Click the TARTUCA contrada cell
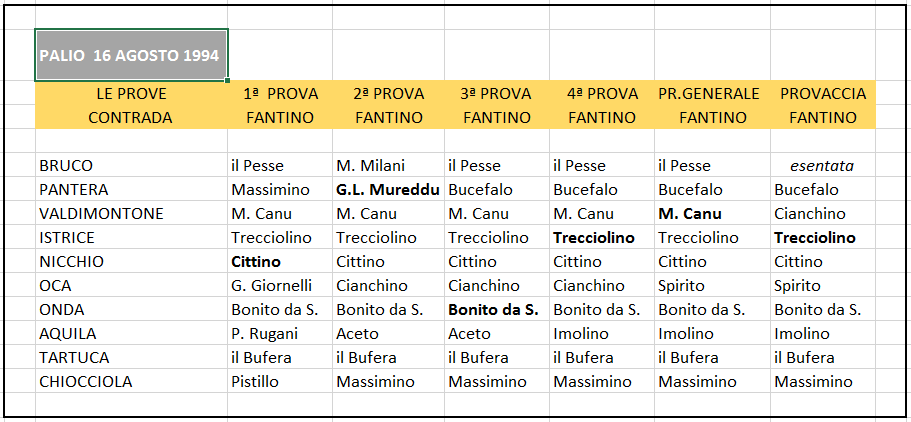 [131, 357]
